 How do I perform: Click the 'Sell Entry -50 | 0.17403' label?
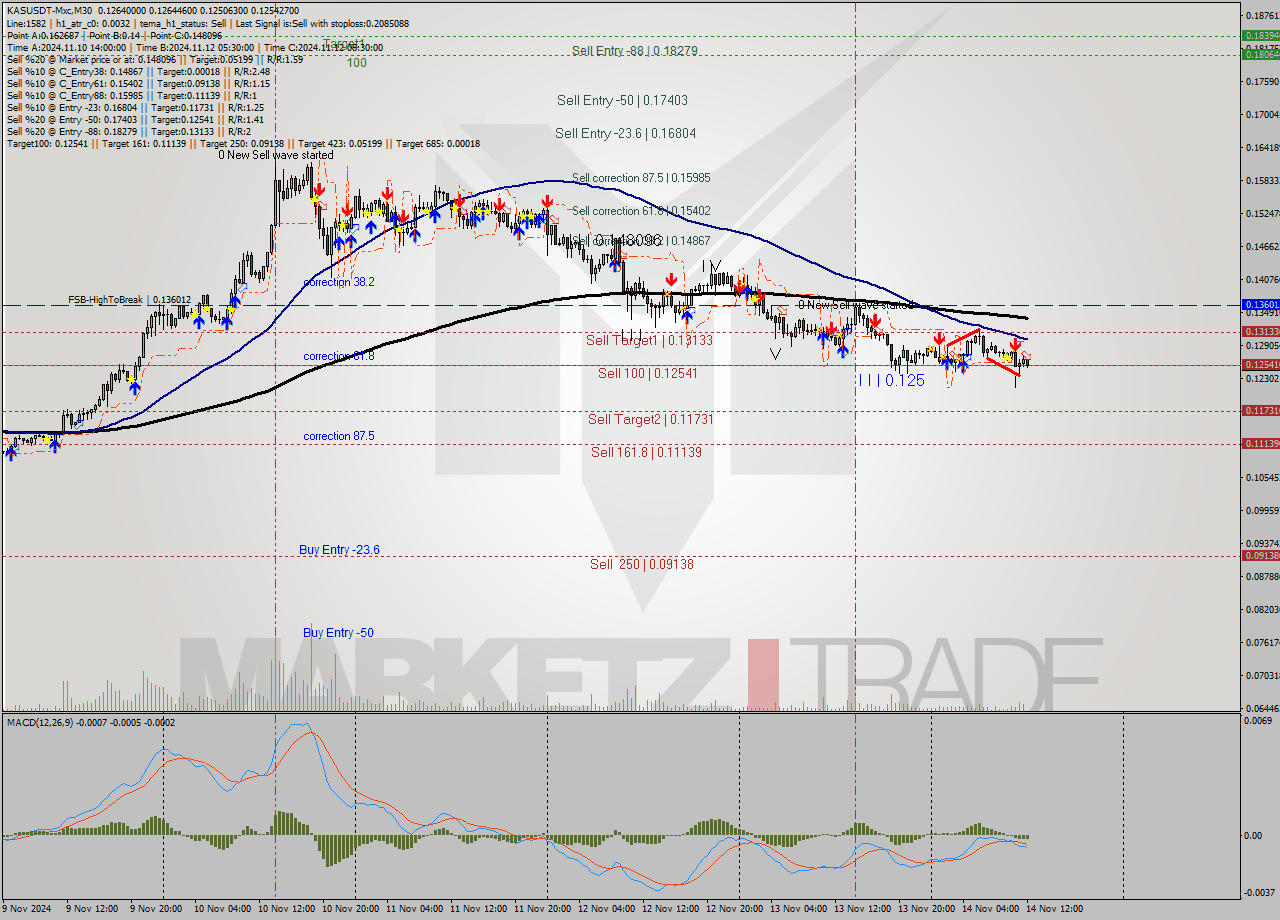pyautogui.click(x=622, y=100)
